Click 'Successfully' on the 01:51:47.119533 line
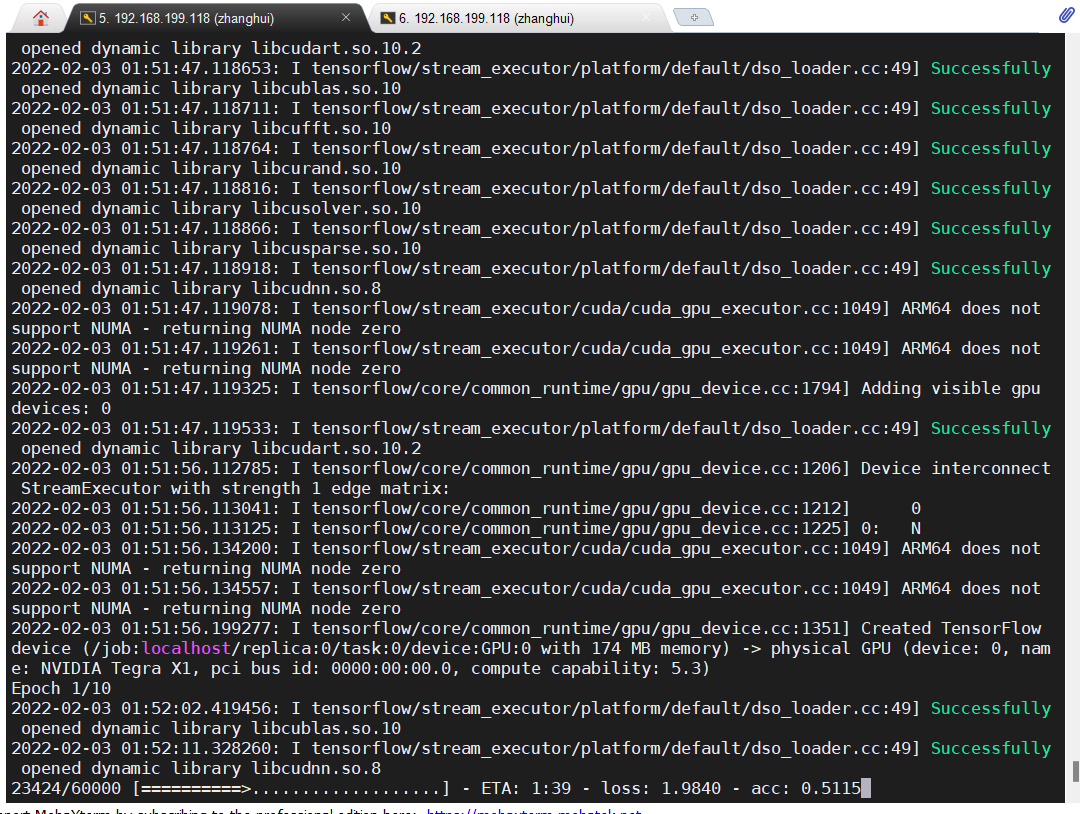 pyautogui.click(x=990, y=428)
